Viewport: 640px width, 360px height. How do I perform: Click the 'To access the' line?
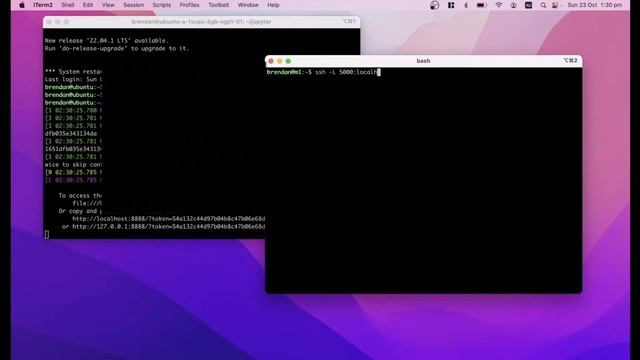(80, 196)
